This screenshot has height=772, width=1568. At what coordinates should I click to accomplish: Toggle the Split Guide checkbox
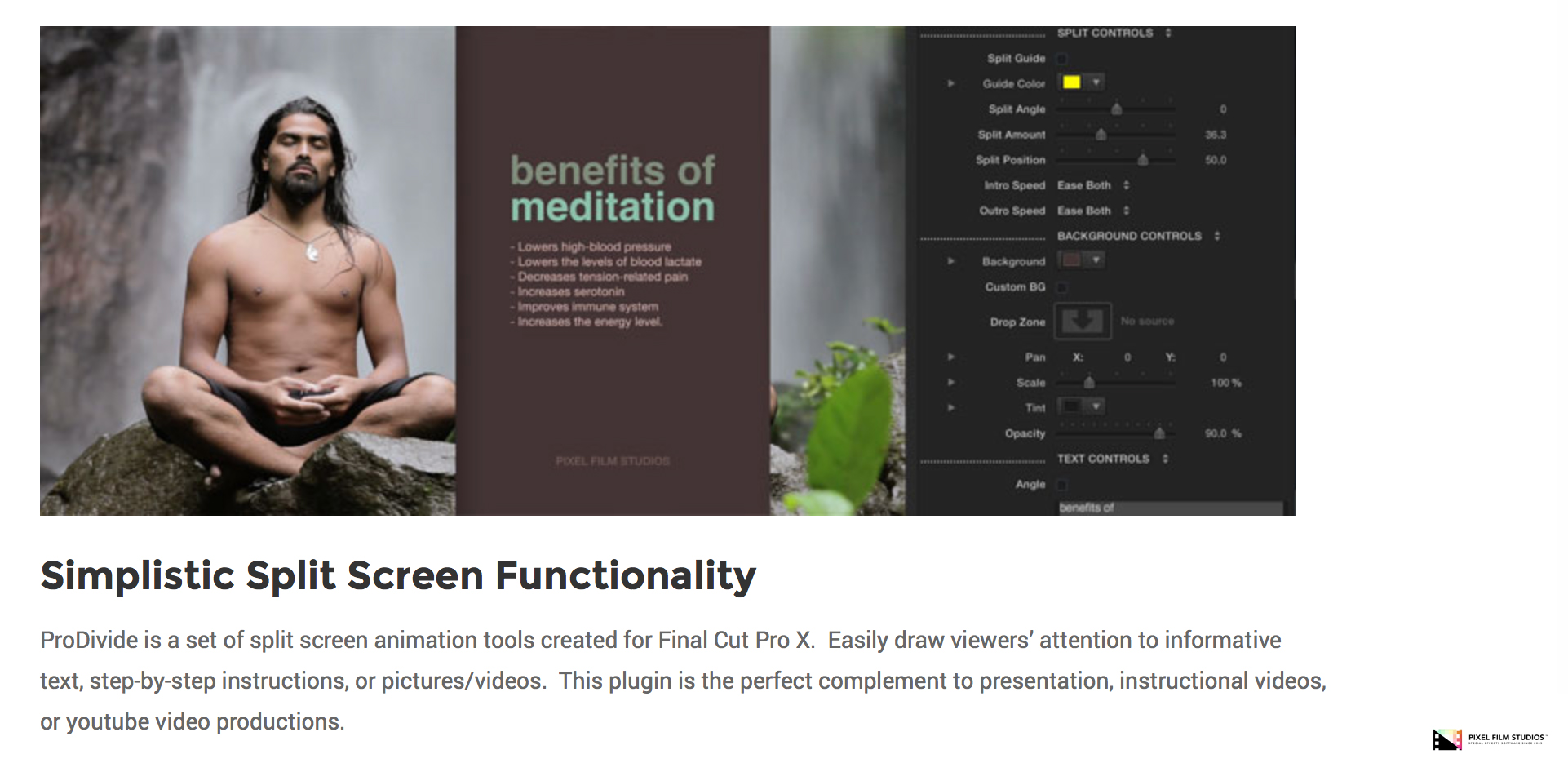tap(1061, 59)
